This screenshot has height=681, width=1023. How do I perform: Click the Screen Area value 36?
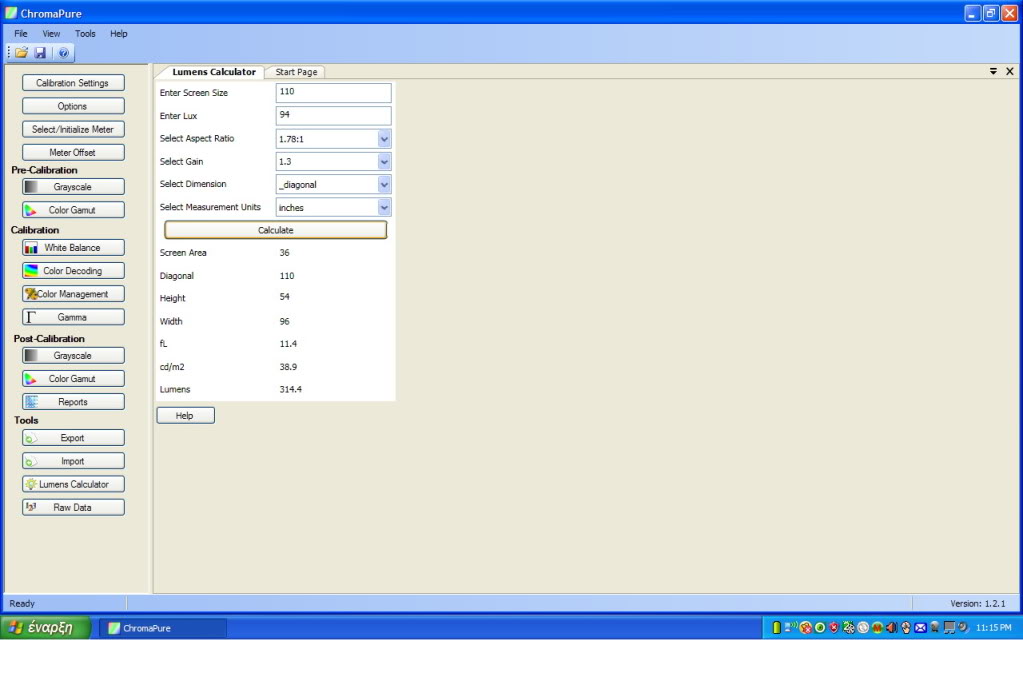click(x=284, y=252)
